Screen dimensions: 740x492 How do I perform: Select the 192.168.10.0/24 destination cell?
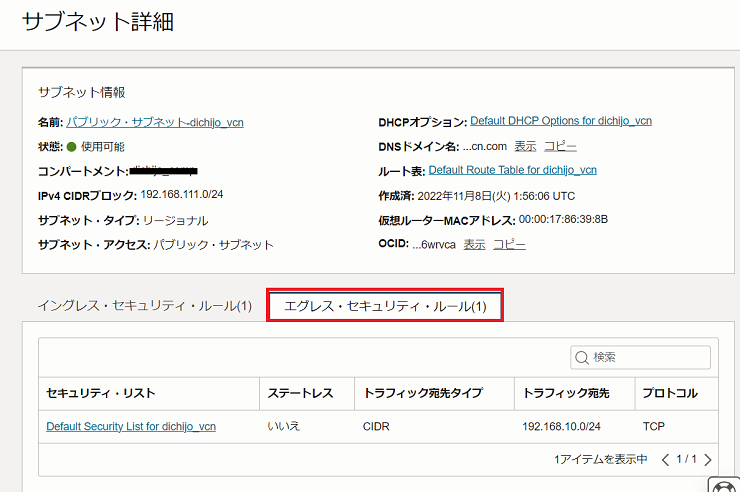562,426
